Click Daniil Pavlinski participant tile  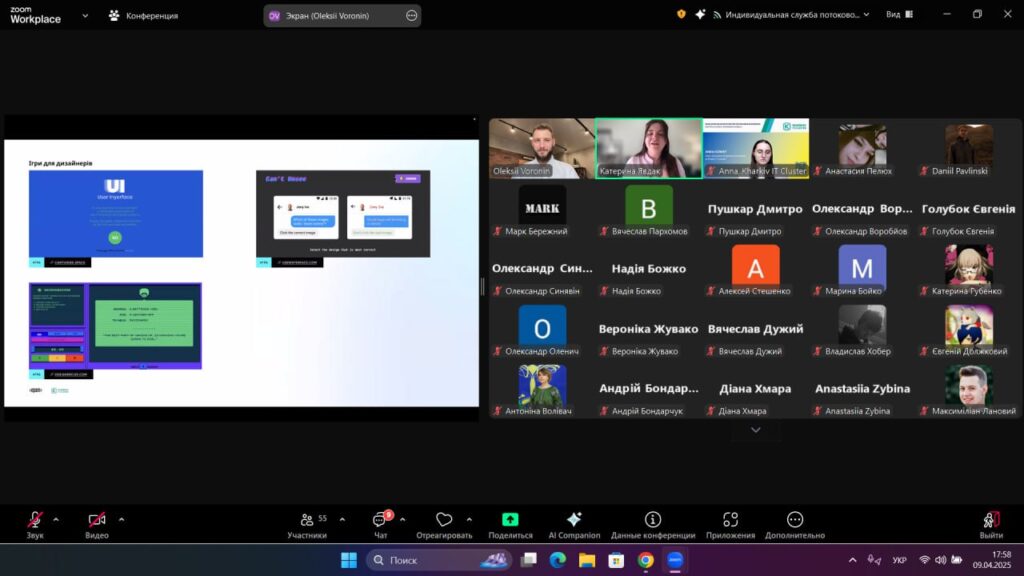[x=968, y=148]
